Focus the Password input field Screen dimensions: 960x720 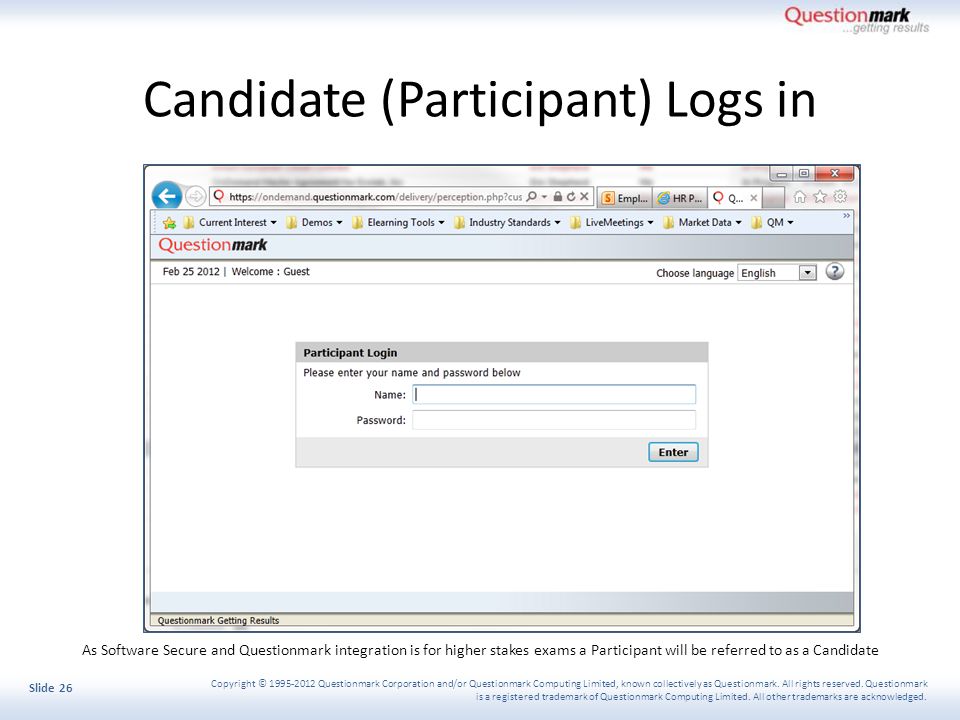[x=554, y=420]
